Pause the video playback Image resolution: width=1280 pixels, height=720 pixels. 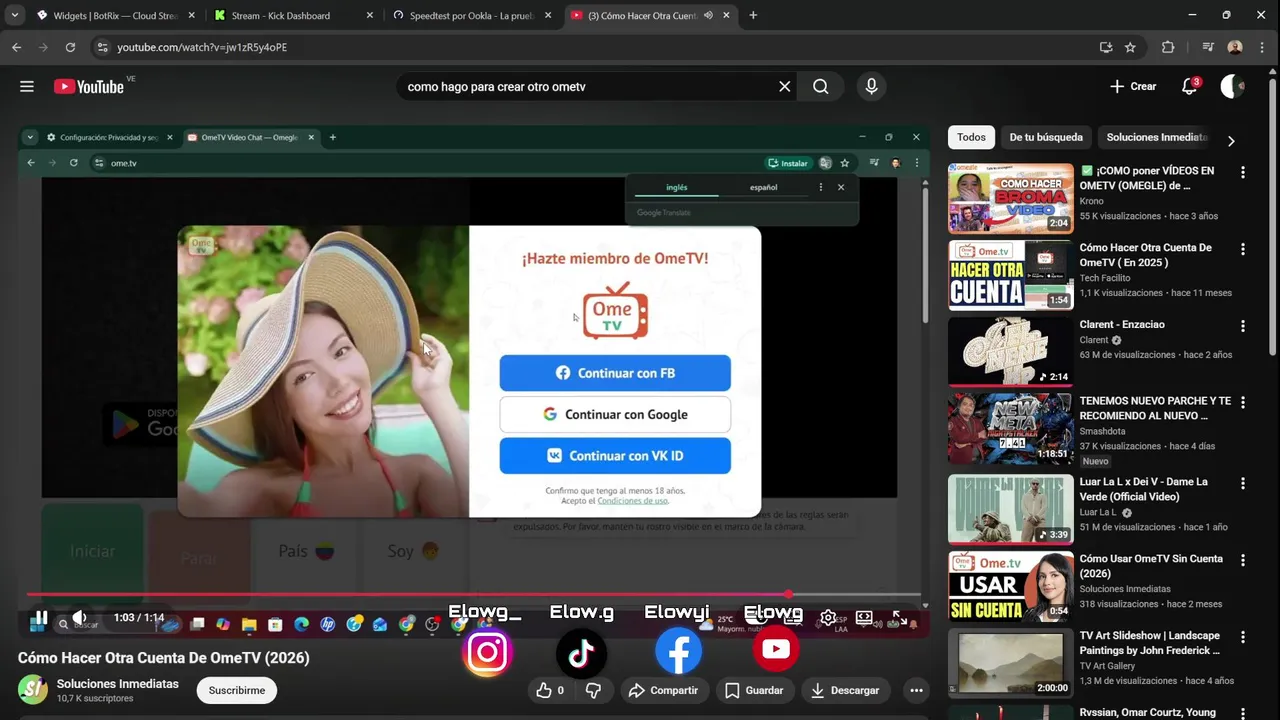click(42, 618)
